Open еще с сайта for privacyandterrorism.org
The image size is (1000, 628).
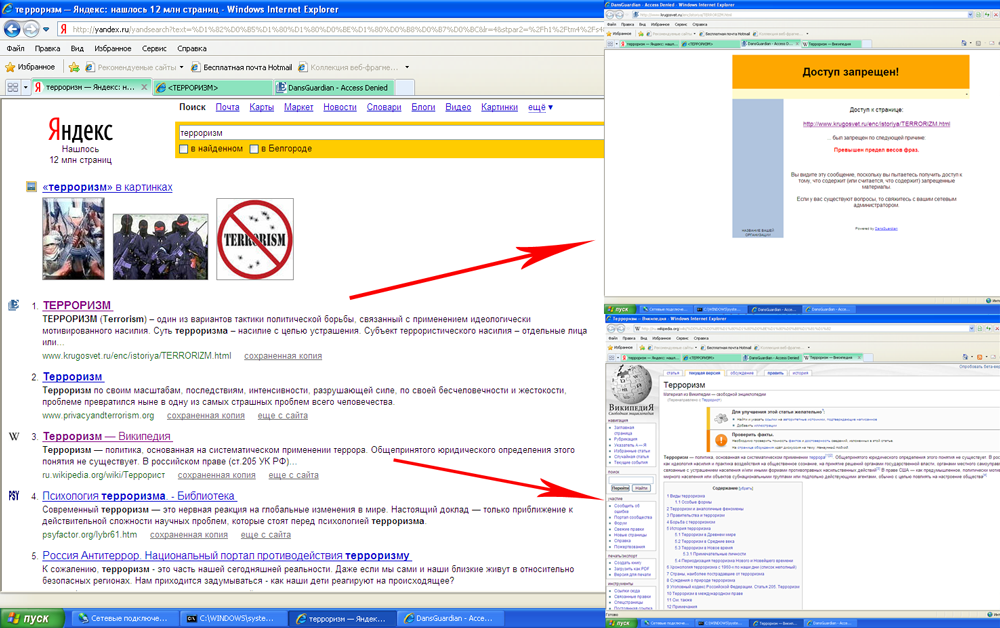[x=283, y=415]
